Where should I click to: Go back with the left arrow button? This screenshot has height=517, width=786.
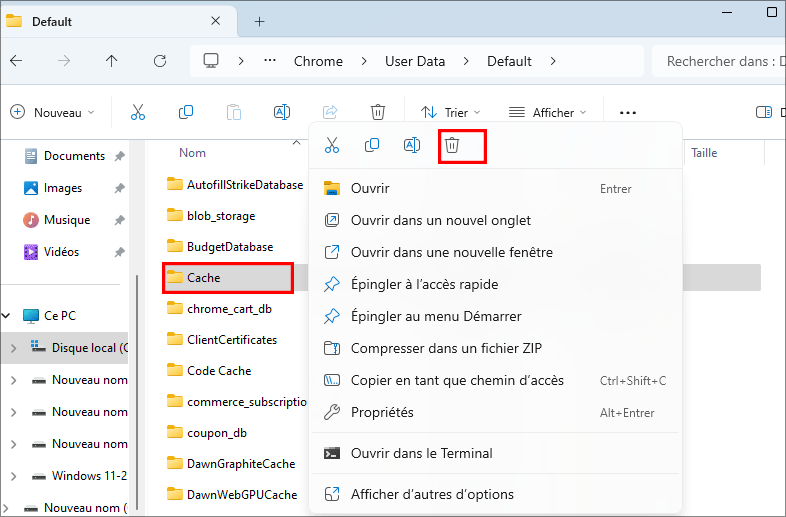16,61
